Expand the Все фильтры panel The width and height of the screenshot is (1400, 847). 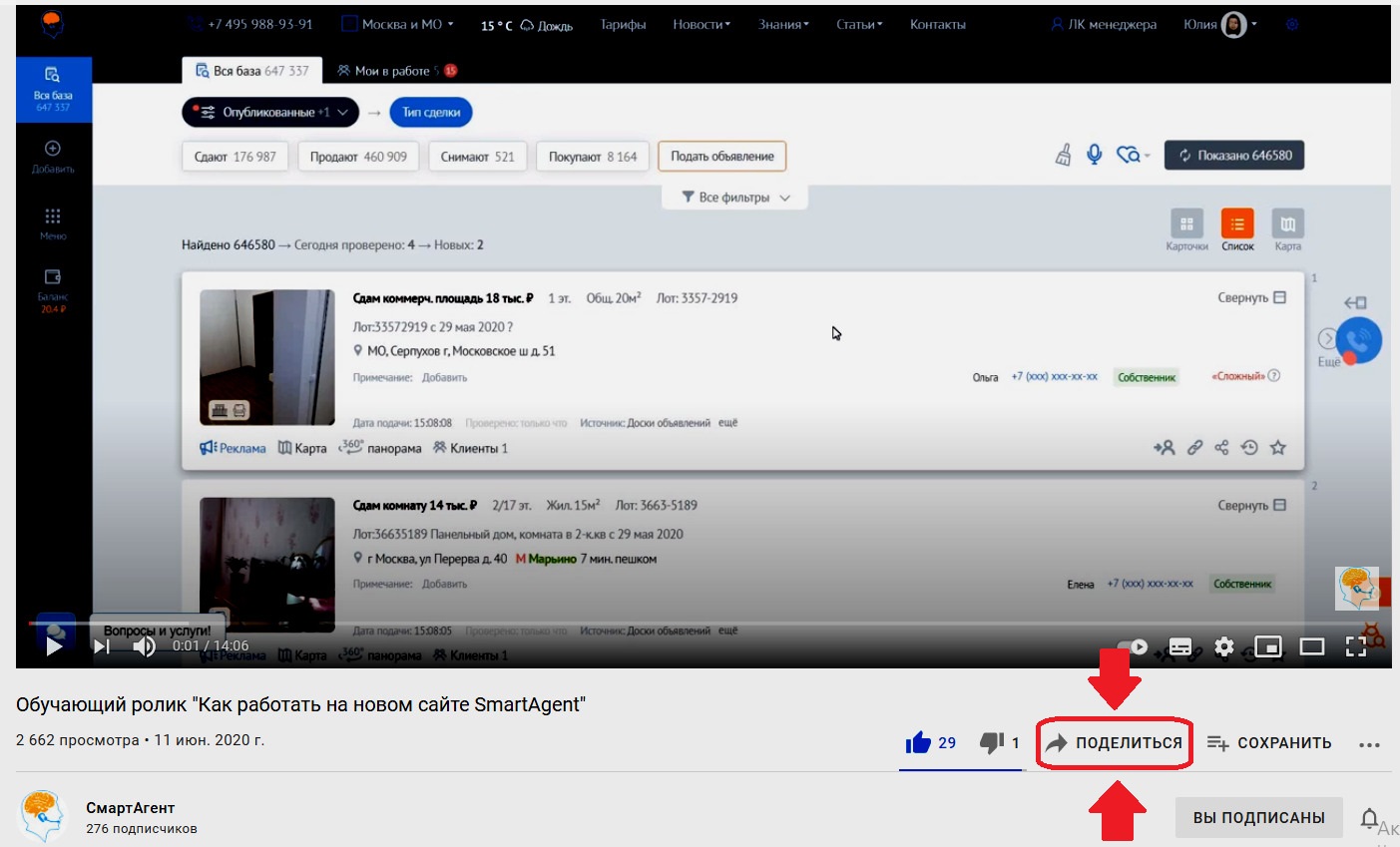tap(735, 198)
